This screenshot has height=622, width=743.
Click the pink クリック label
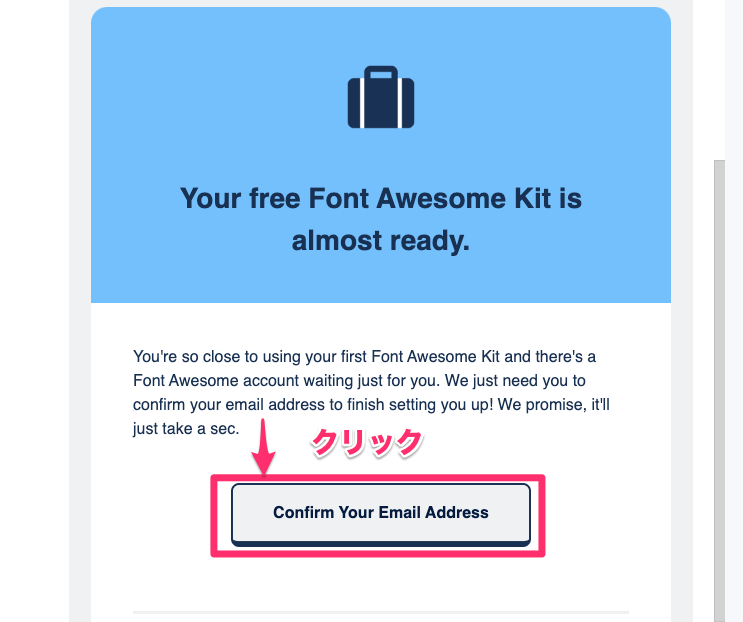pyautogui.click(x=366, y=442)
